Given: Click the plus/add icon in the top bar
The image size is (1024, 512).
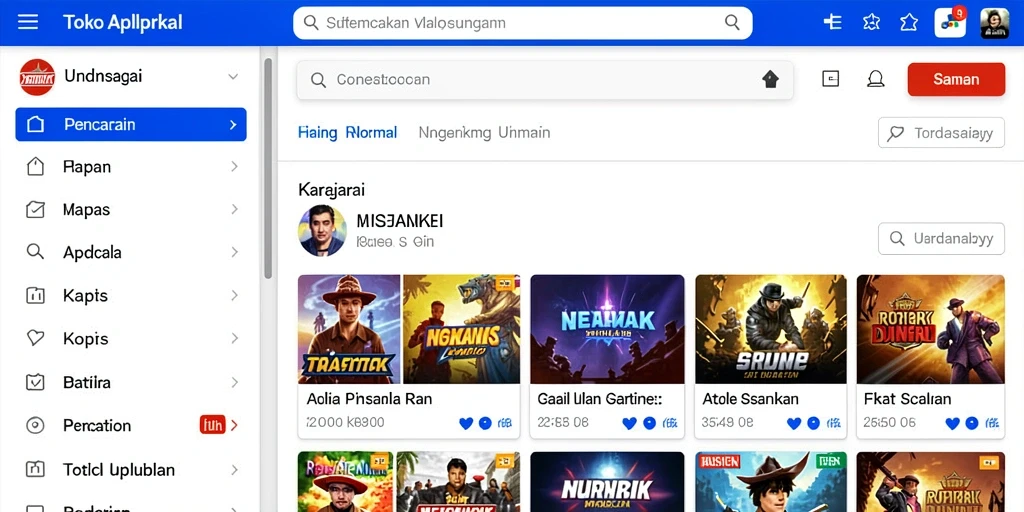Looking at the screenshot, I should coord(832,22).
